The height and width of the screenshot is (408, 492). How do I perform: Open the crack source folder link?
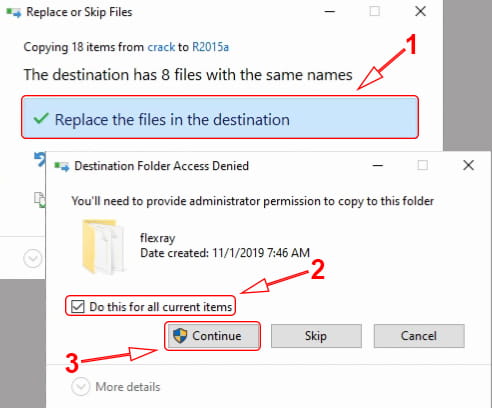pos(161,47)
